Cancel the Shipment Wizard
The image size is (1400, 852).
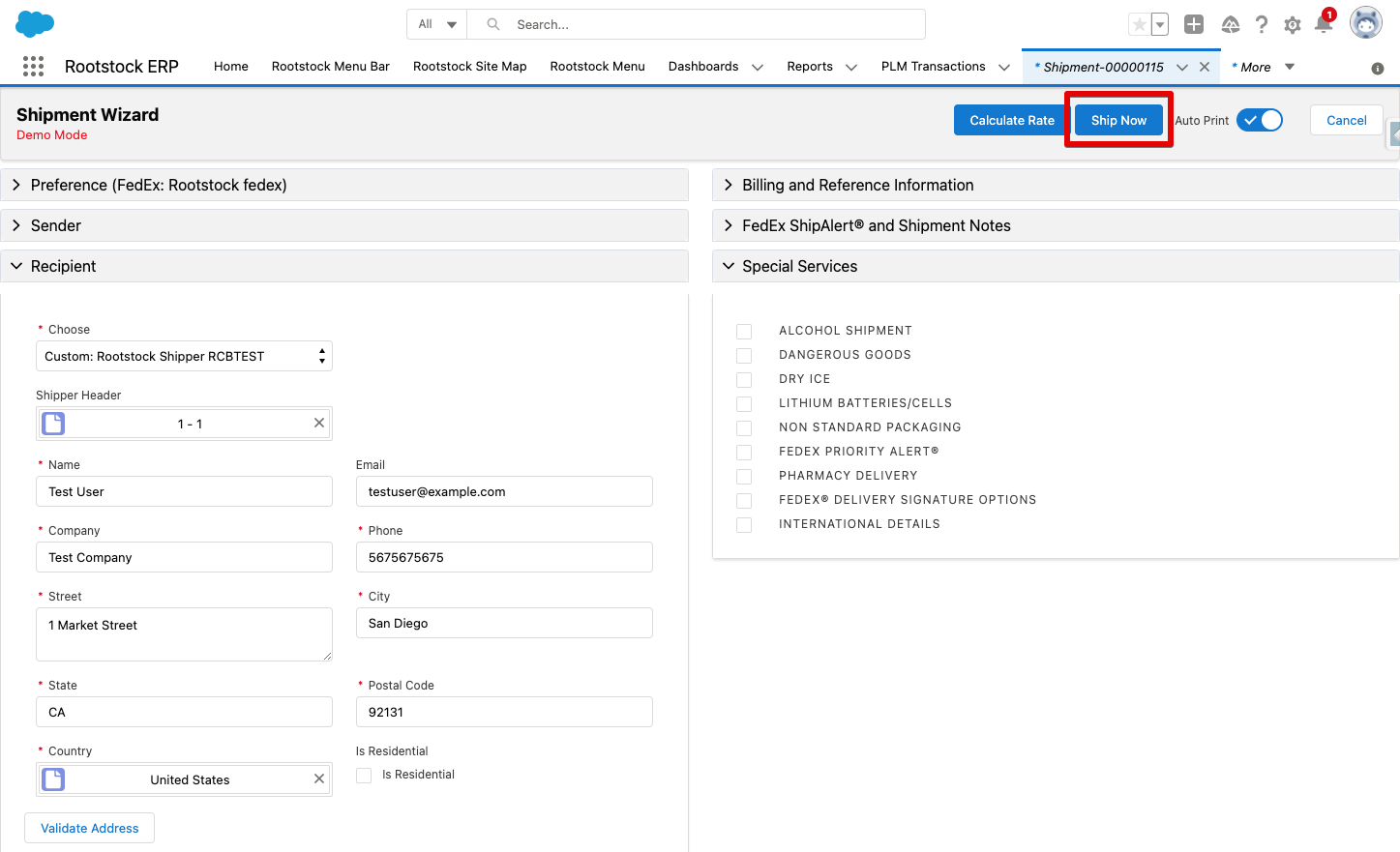click(1347, 120)
